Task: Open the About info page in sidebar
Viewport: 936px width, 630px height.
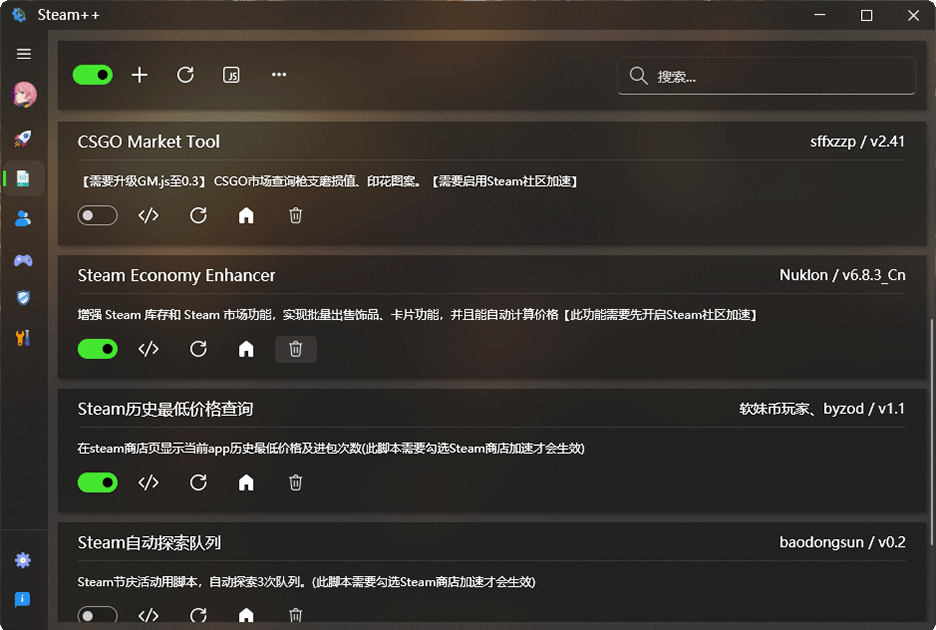Action: click(22, 599)
